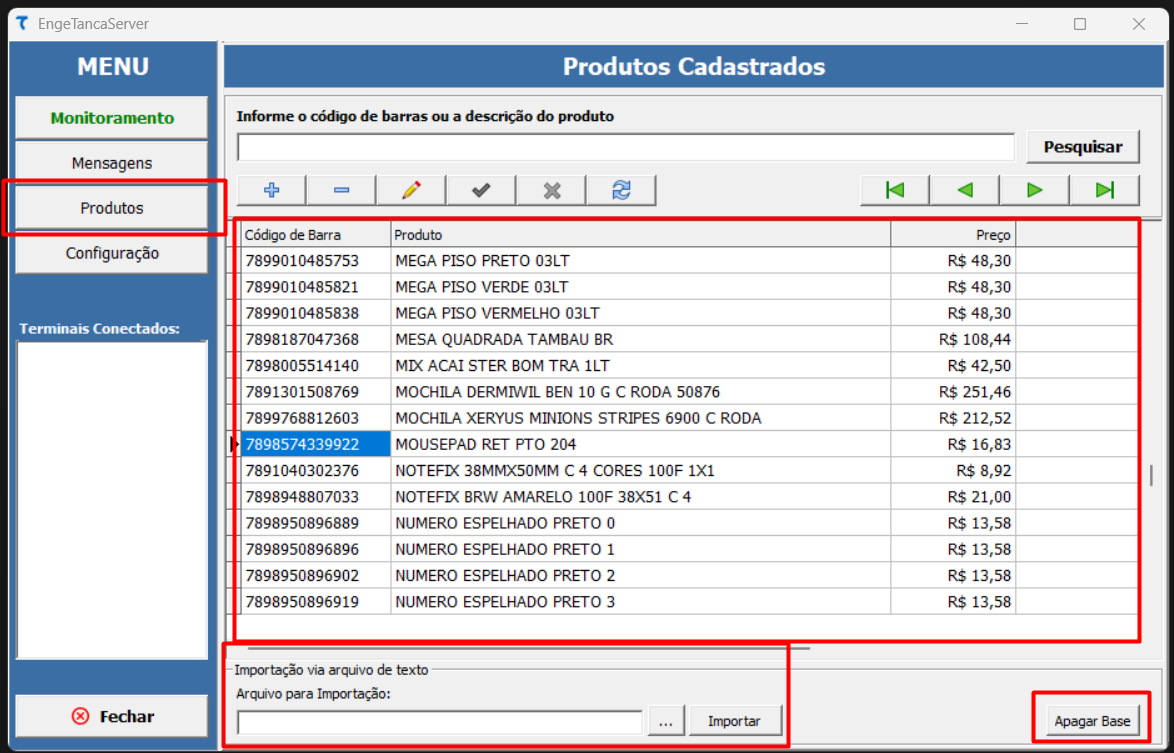Click the X cancel edit icon
The height and width of the screenshot is (753, 1174).
pyautogui.click(x=551, y=190)
